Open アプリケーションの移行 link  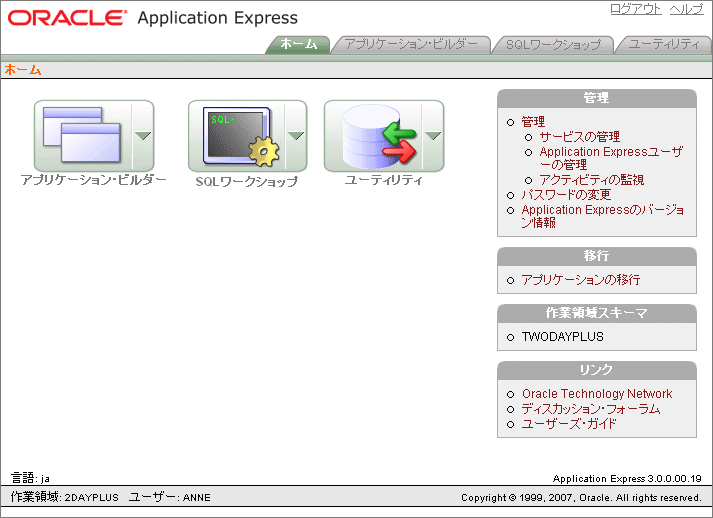pos(581,280)
